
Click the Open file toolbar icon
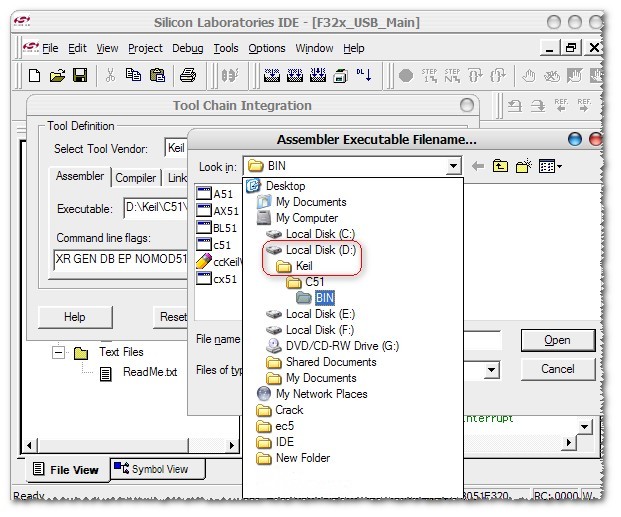57,75
